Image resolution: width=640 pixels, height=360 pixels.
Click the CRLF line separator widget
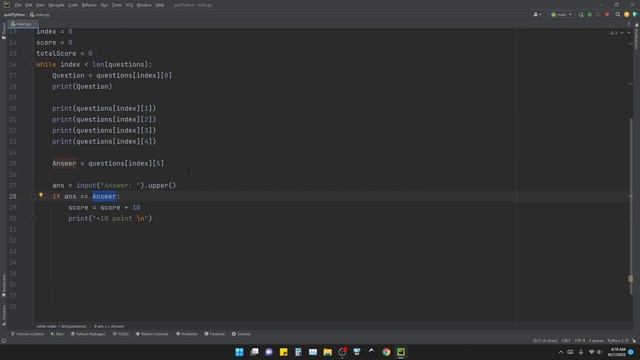point(566,340)
